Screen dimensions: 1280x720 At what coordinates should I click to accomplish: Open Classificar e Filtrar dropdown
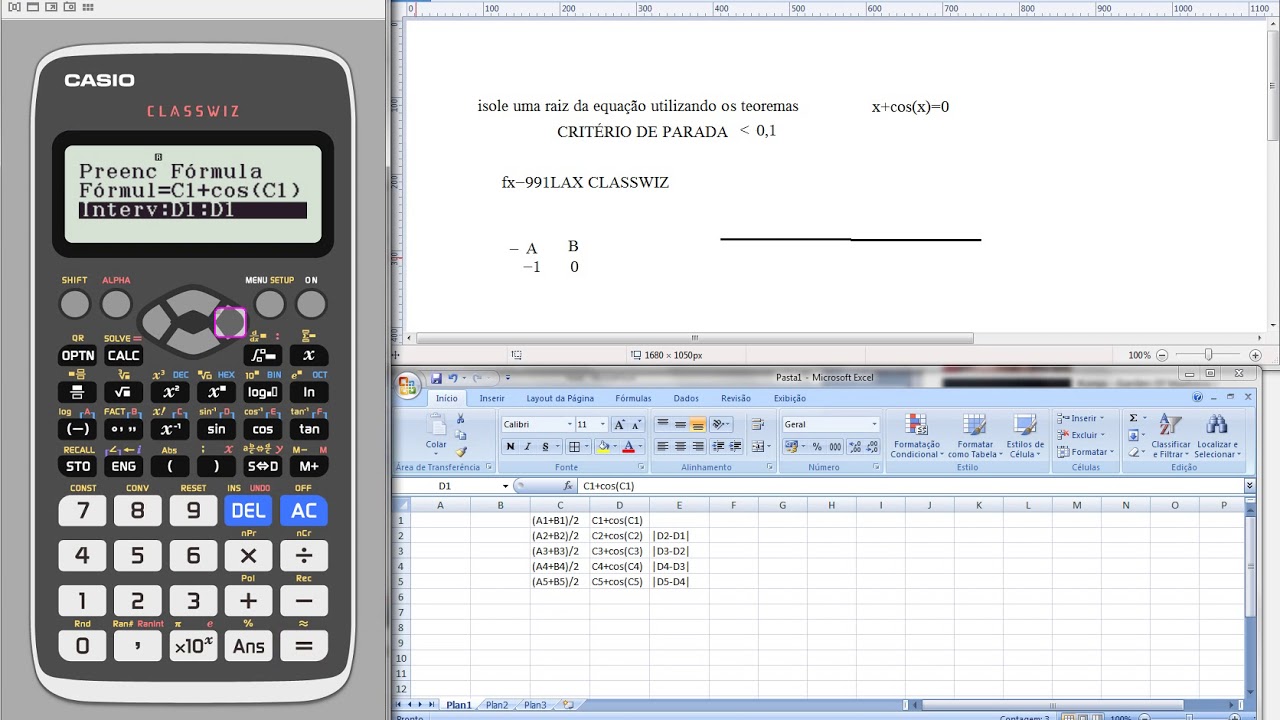click(1171, 436)
